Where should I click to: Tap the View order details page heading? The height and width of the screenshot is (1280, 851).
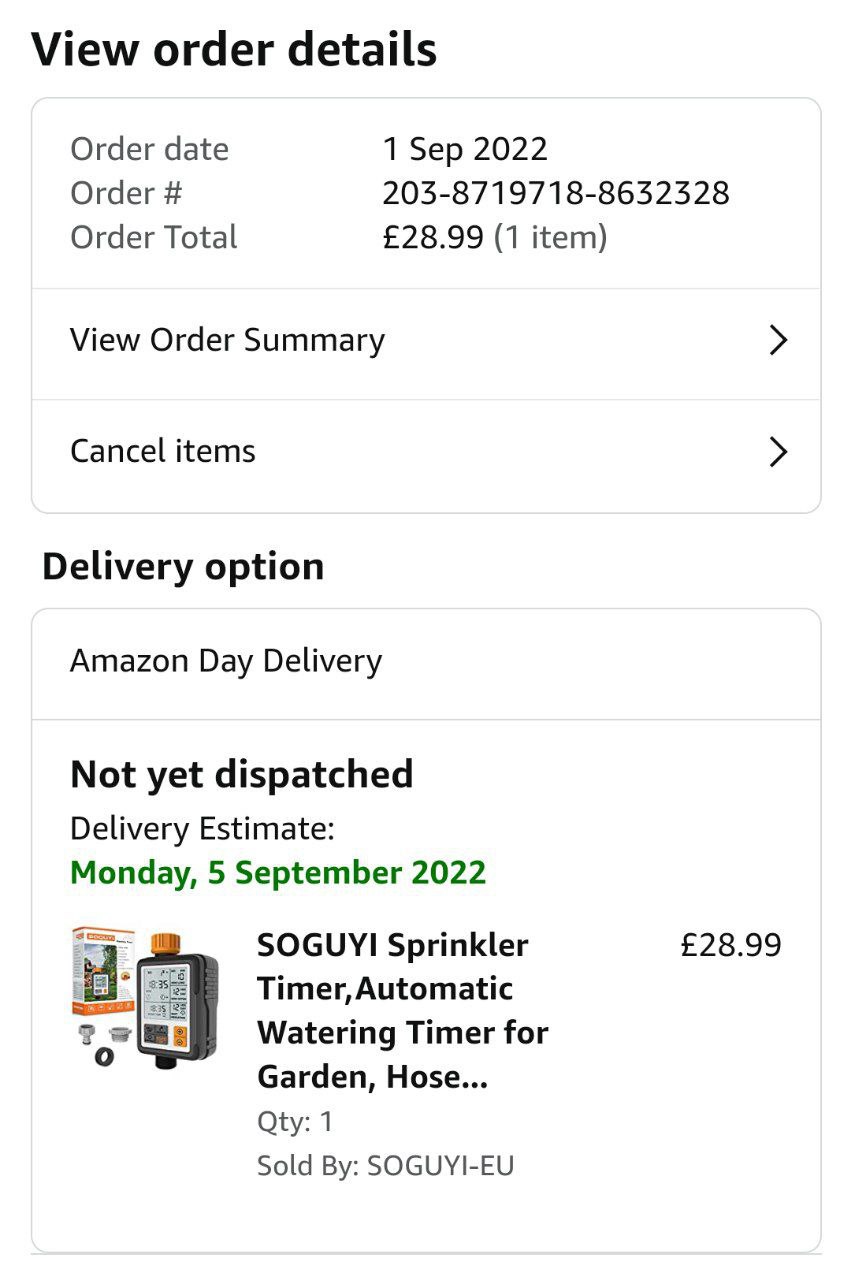click(x=234, y=50)
